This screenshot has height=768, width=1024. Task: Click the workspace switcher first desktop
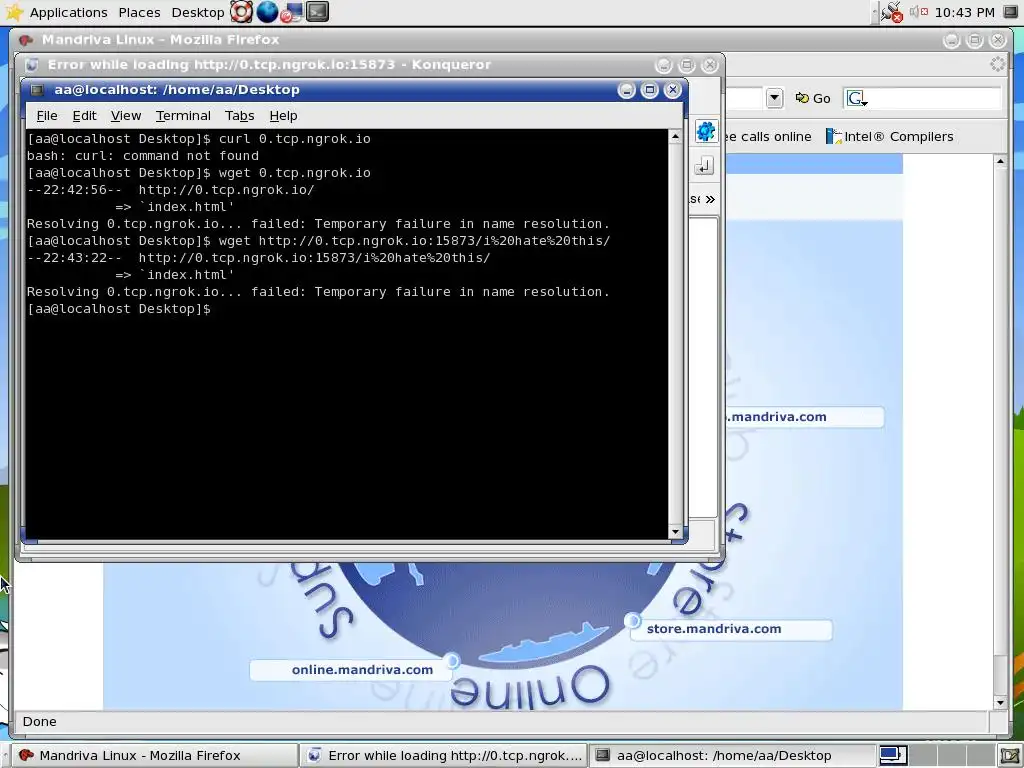pos(891,755)
